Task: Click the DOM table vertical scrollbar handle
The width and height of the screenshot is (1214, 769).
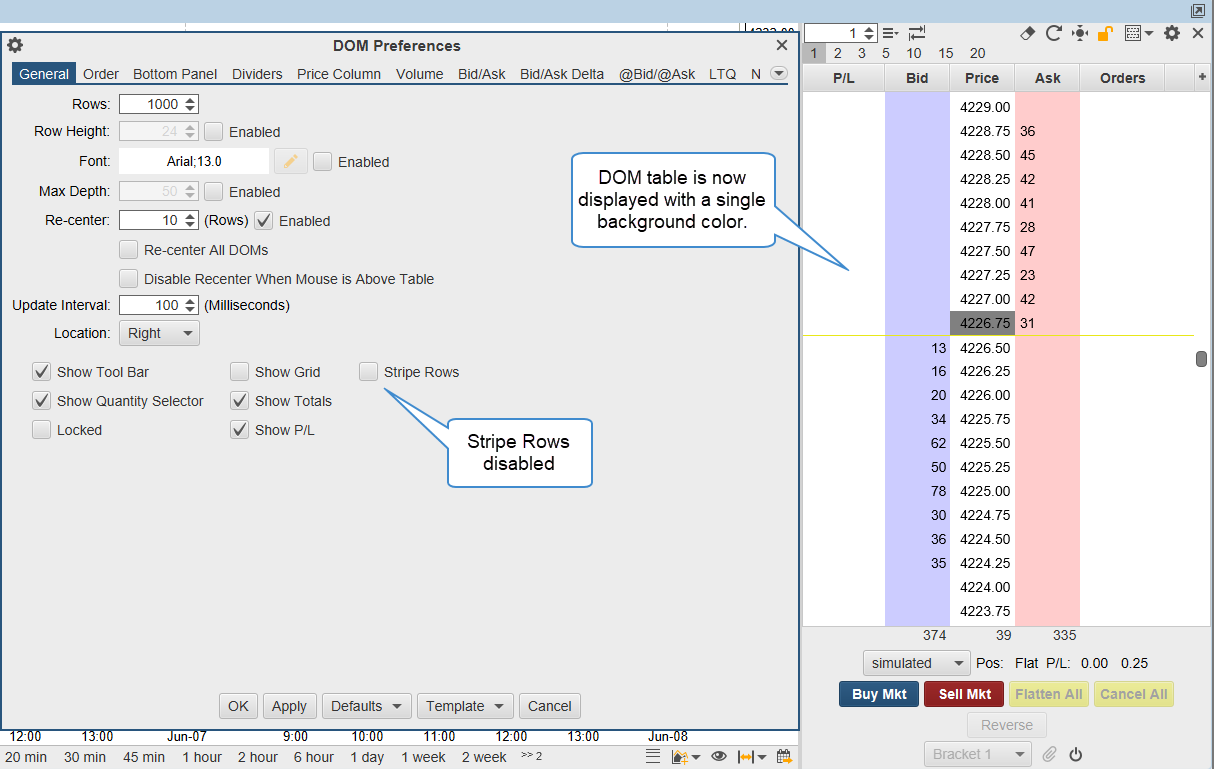Action: point(1201,359)
